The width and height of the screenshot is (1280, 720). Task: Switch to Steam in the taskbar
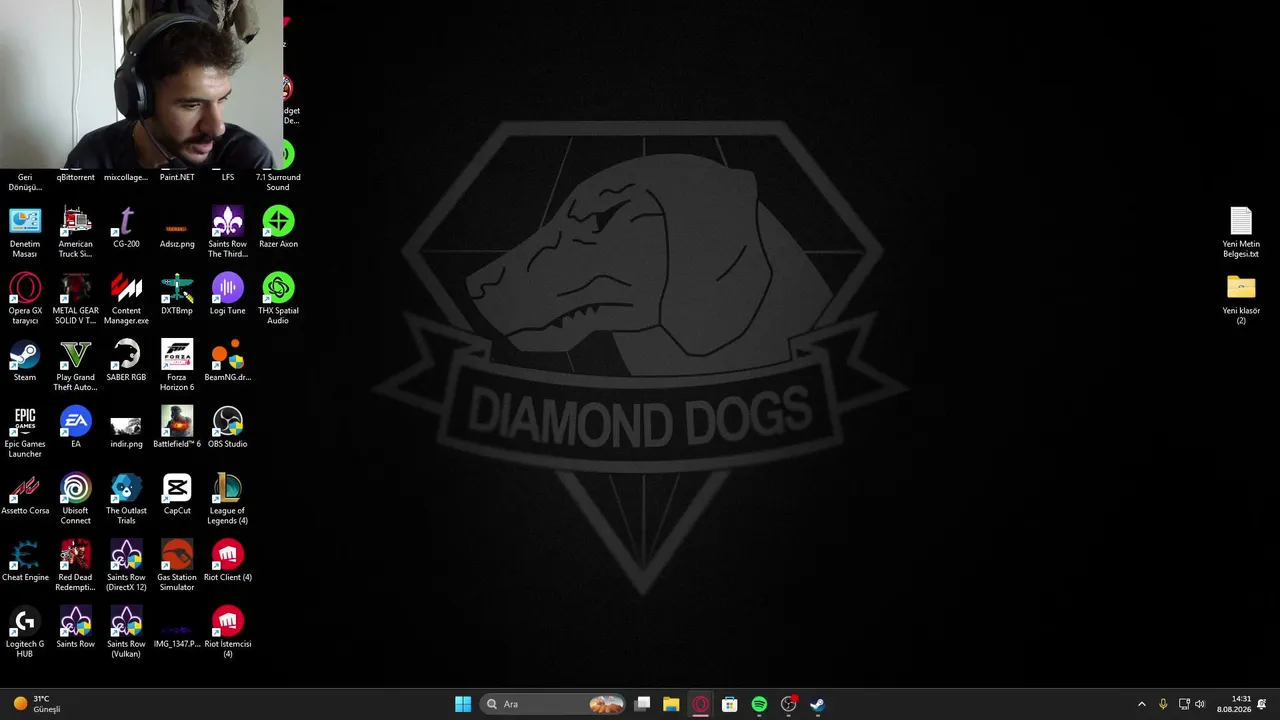pos(817,704)
